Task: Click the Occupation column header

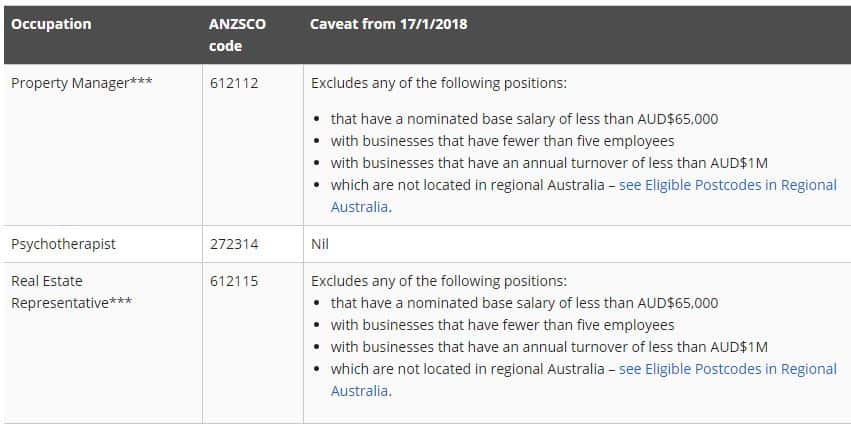Action: pyautogui.click(x=51, y=24)
